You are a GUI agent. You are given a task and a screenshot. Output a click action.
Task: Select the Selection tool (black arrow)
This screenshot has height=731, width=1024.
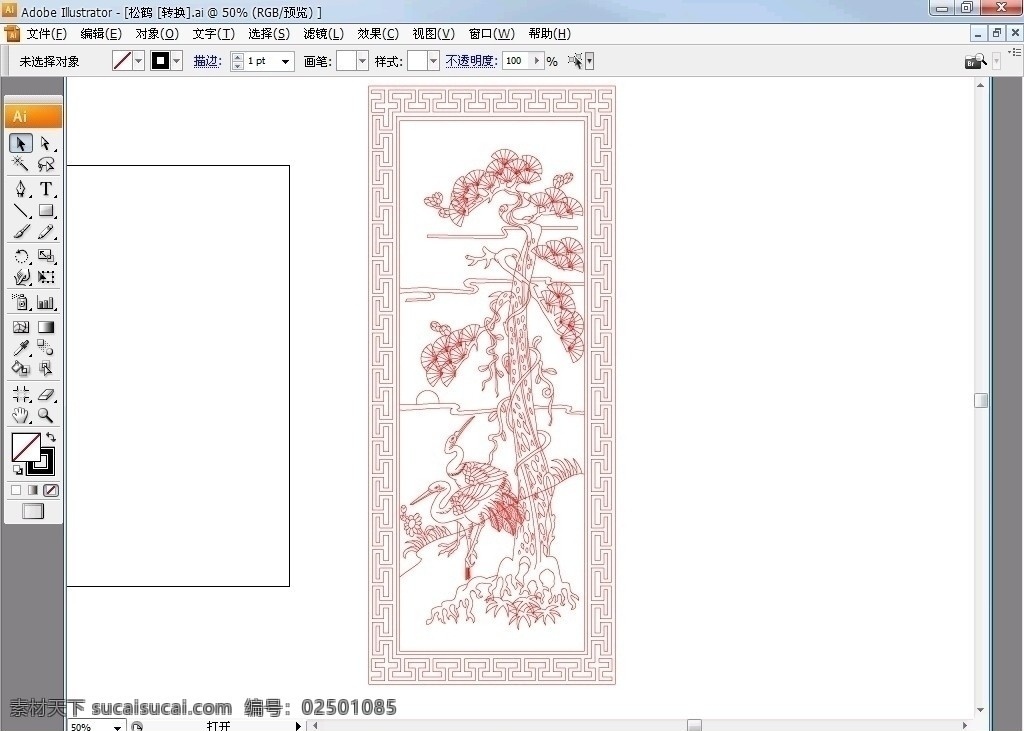(20, 143)
